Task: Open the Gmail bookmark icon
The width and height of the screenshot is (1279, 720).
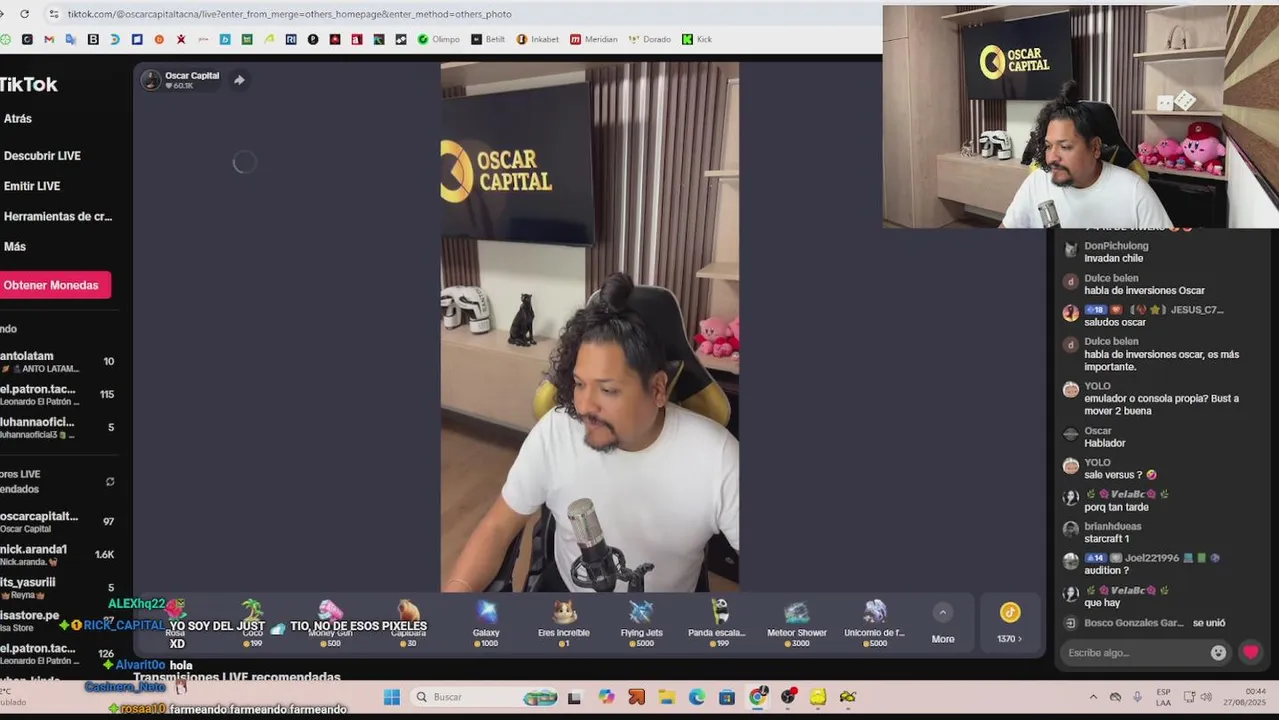Action: click(x=49, y=40)
